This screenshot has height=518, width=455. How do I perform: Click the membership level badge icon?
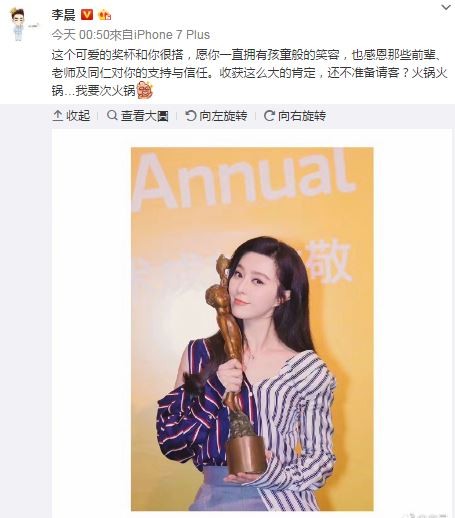[105, 15]
